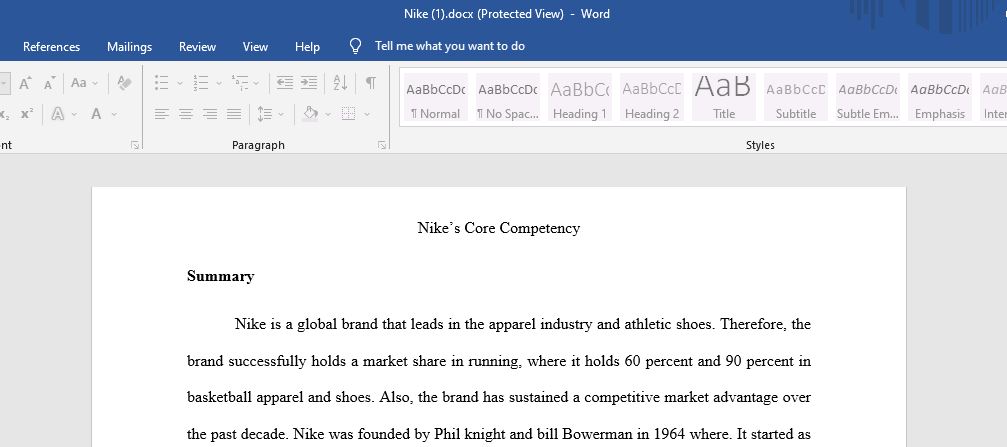Viewport: 1007px width, 447px height.
Task: Click the word Therefore in the first line
Action: [x=753, y=324]
